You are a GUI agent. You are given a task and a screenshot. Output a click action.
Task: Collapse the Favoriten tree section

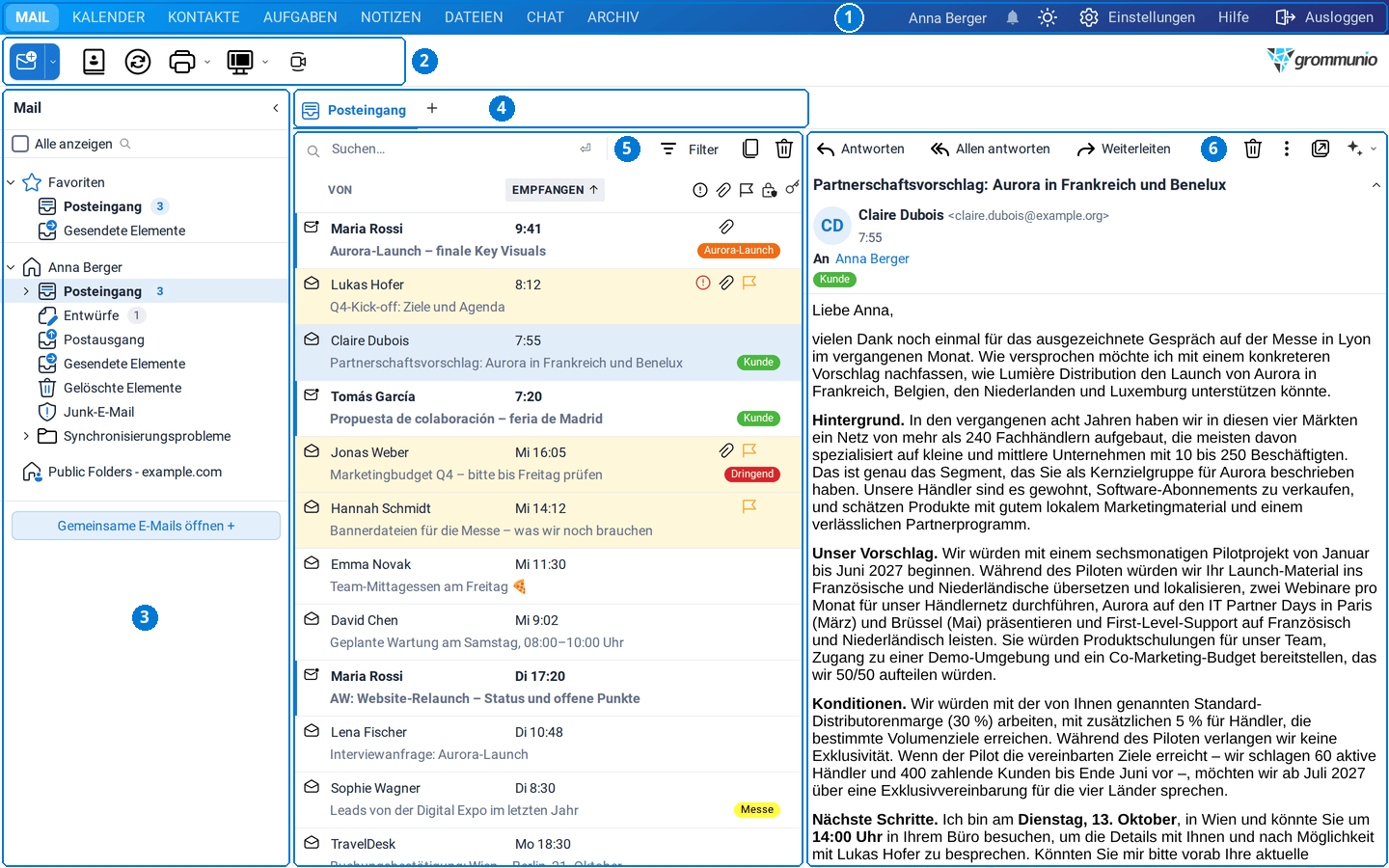pyautogui.click(x=11, y=182)
